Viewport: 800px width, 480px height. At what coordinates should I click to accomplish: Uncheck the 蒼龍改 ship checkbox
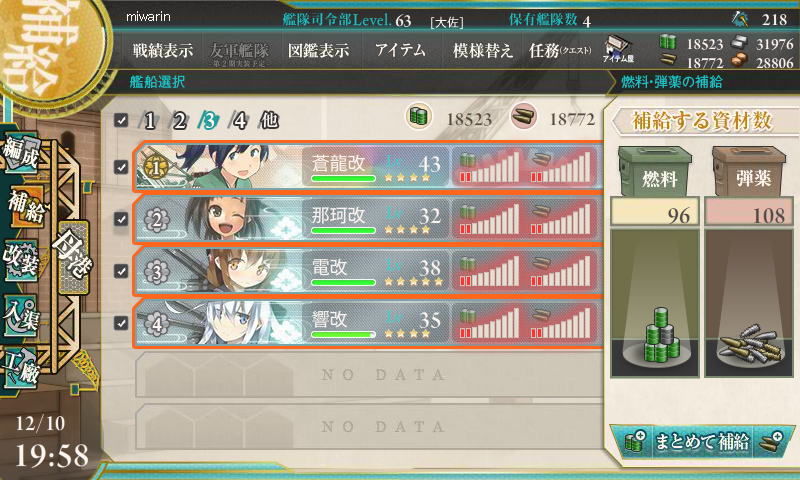(x=121, y=167)
